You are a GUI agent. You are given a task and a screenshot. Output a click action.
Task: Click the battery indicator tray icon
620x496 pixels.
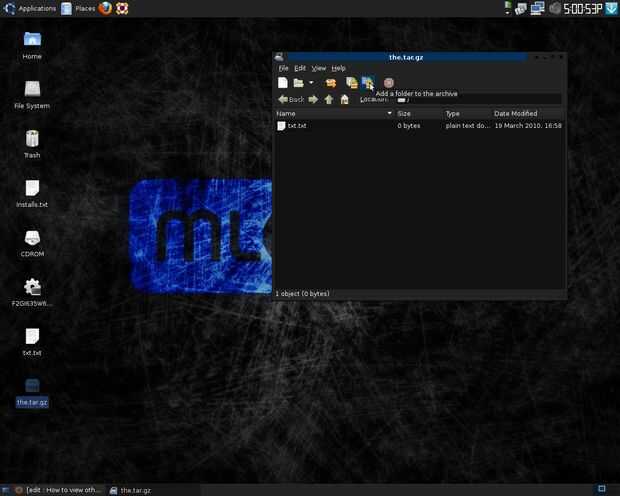click(x=508, y=8)
